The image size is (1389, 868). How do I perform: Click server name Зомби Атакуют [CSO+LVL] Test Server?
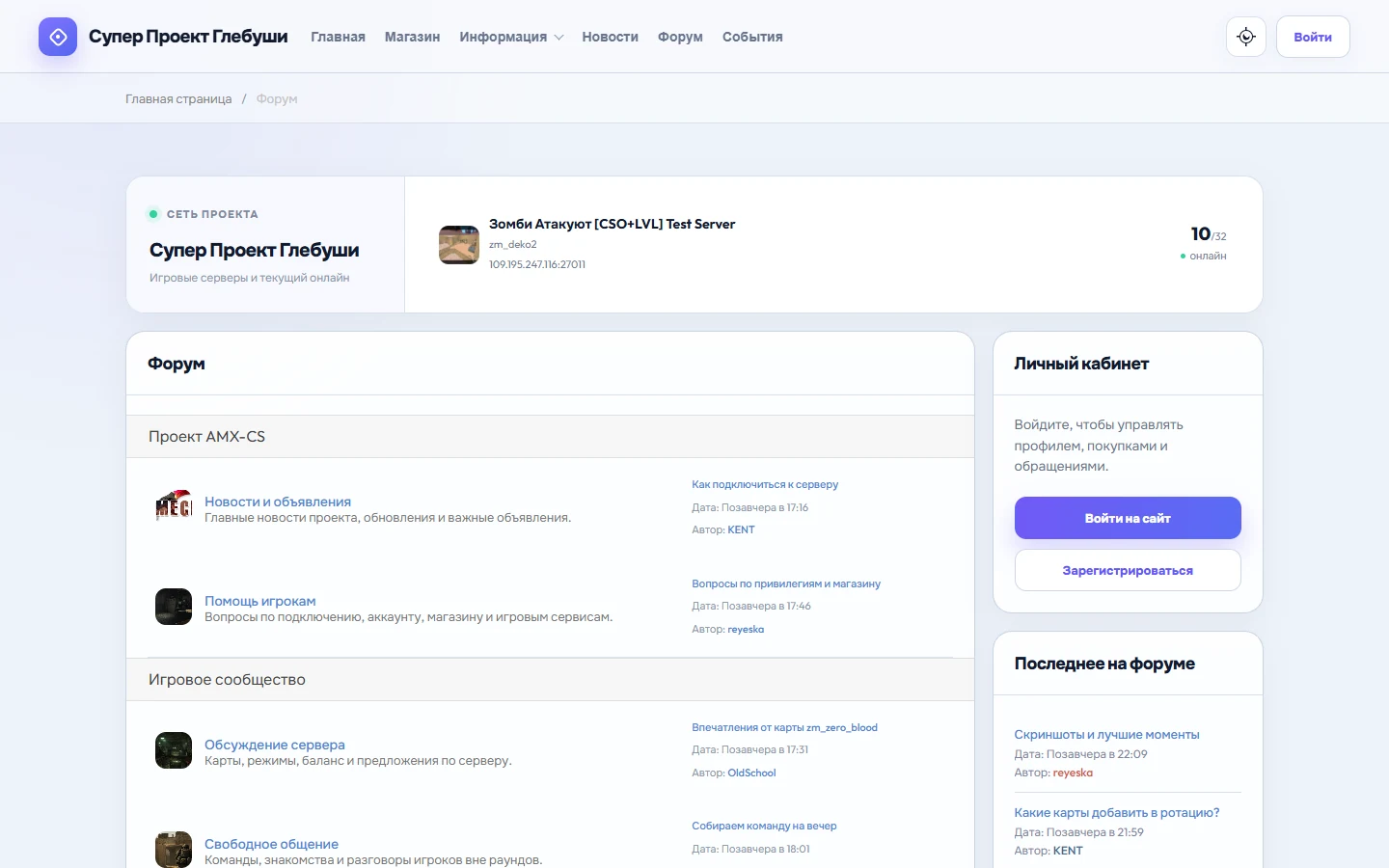point(612,224)
